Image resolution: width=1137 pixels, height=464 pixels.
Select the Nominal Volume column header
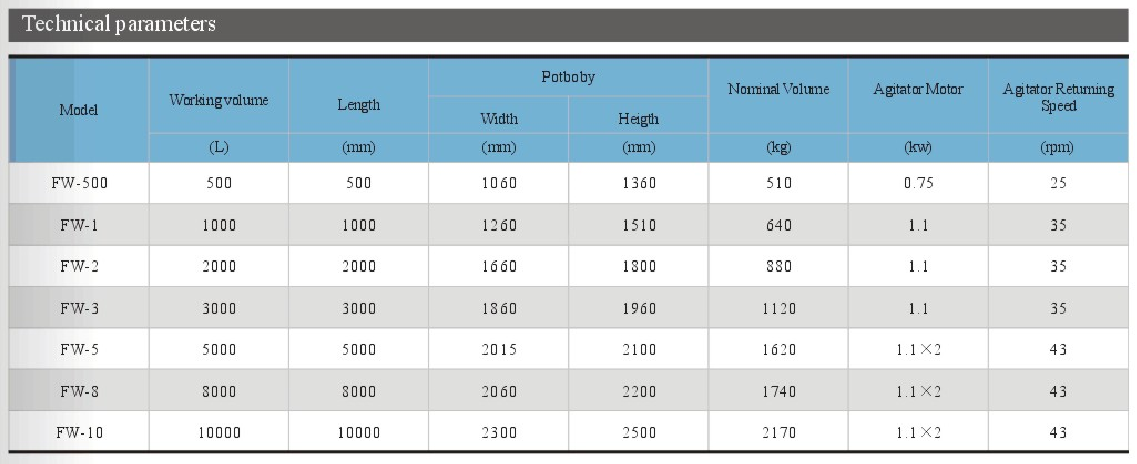click(778, 89)
